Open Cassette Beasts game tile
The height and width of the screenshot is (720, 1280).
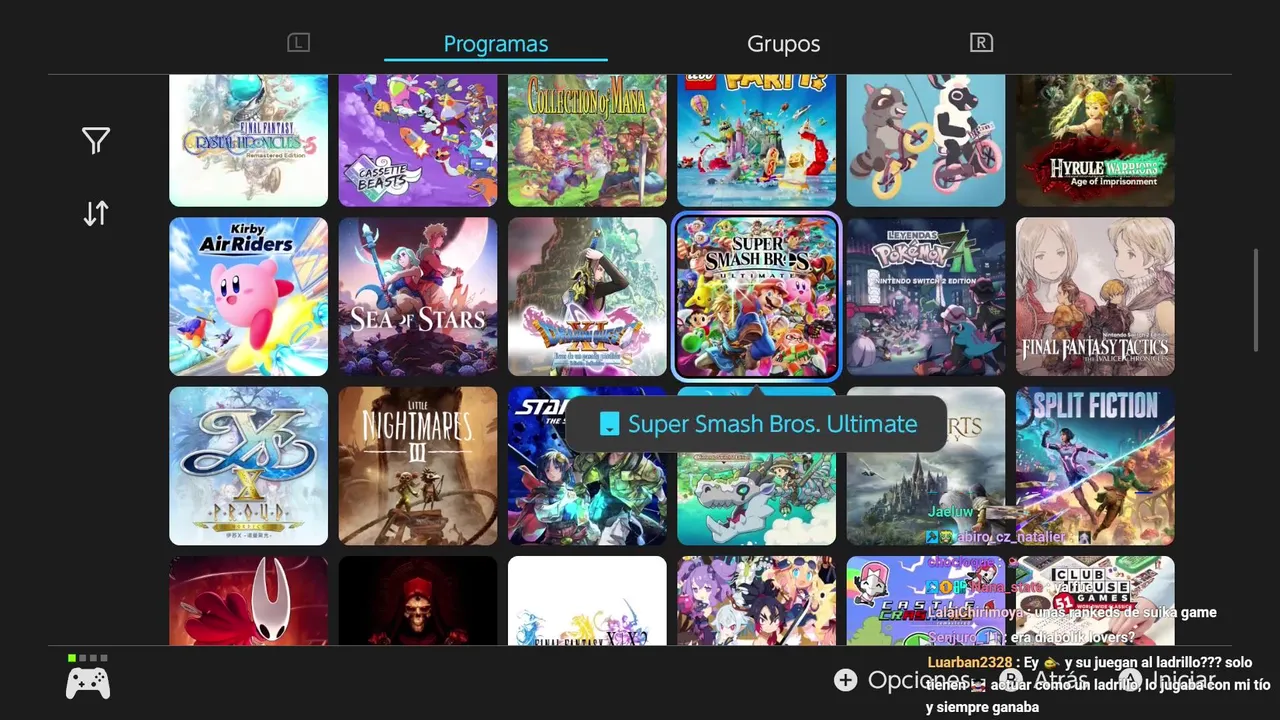point(418,140)
